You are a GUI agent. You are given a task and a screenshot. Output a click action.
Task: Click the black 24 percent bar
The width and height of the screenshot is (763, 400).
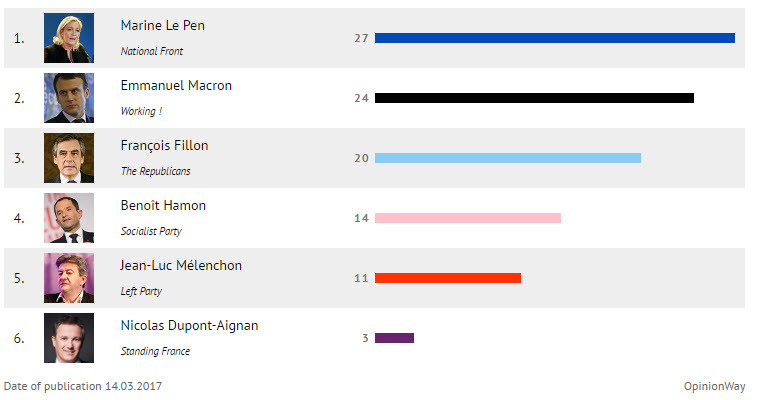(534, 98)
